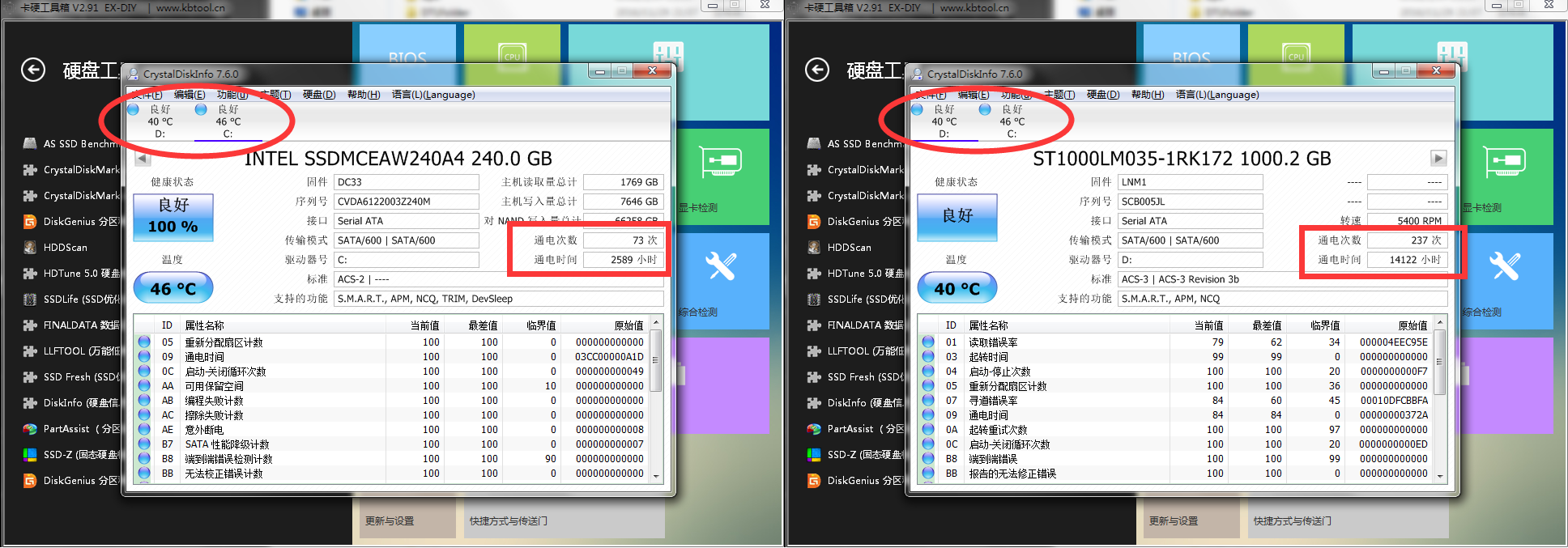Click PartAssist icon in left screenshot sidebar
The height and width of the screenshot is (548, 1568).
[30, 429]
